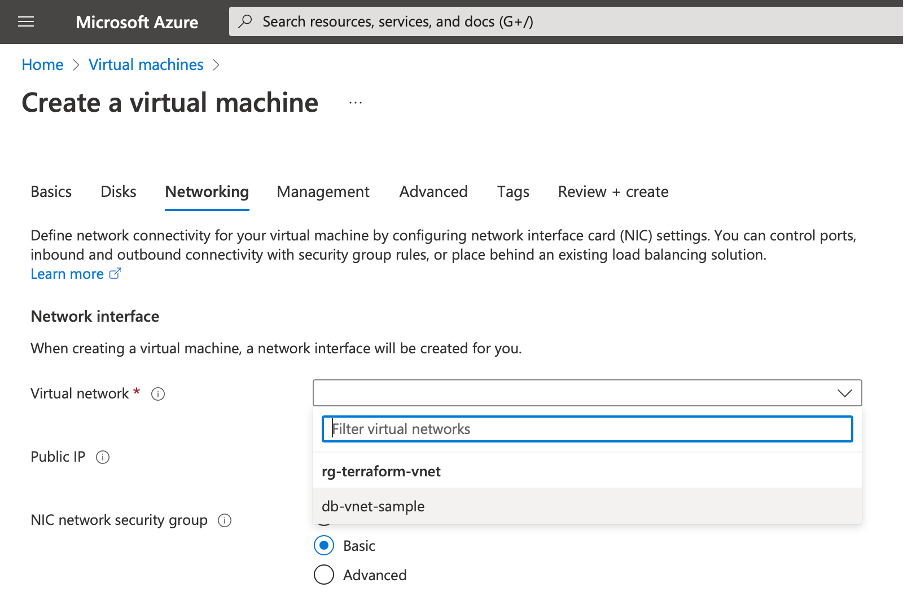904x596 pixels.
Task: Click the search magnifier icon
Action: (x=246, y=22)
